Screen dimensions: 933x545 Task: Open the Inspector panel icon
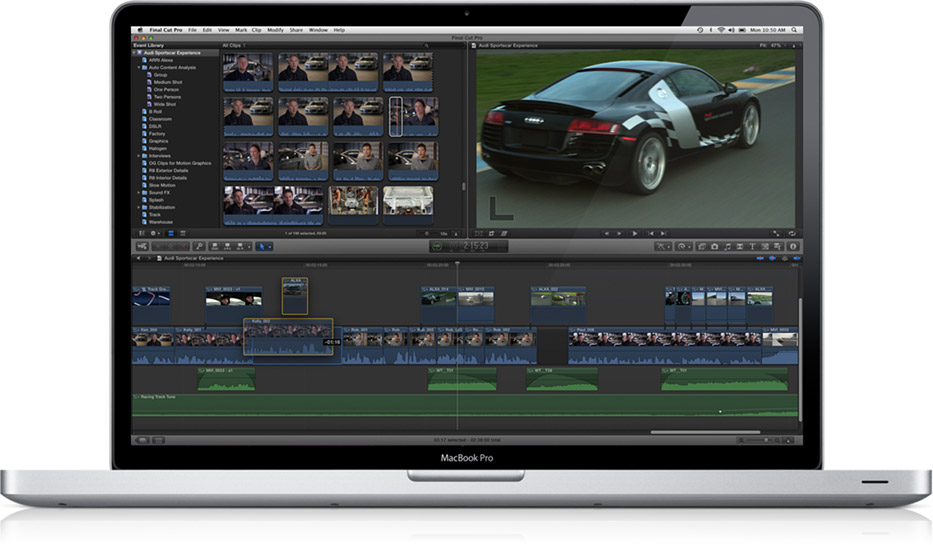coord(794,246)
